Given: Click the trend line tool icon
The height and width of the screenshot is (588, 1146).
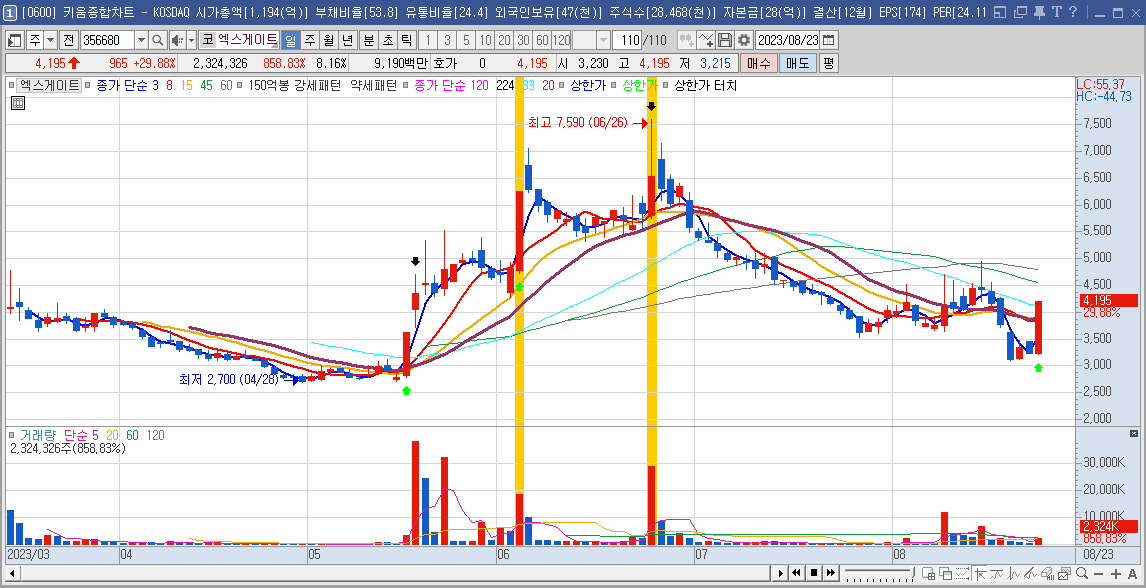Looking at the screenshot, I should click(x=1030, y=573).
